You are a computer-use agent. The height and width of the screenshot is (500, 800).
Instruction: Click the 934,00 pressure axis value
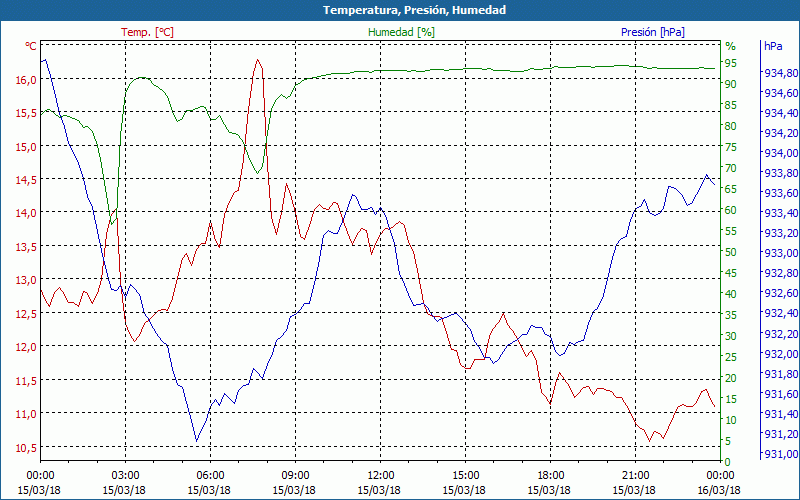781,153
